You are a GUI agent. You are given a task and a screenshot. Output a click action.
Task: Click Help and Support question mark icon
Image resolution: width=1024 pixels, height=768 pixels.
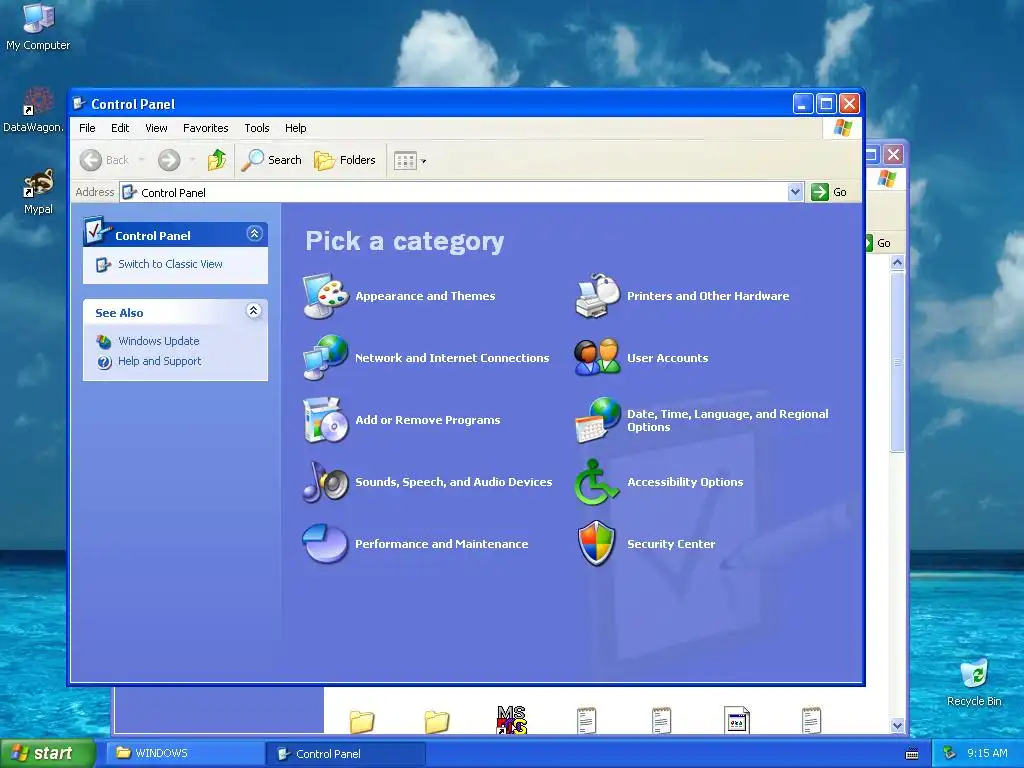click(x=104, y=362)
